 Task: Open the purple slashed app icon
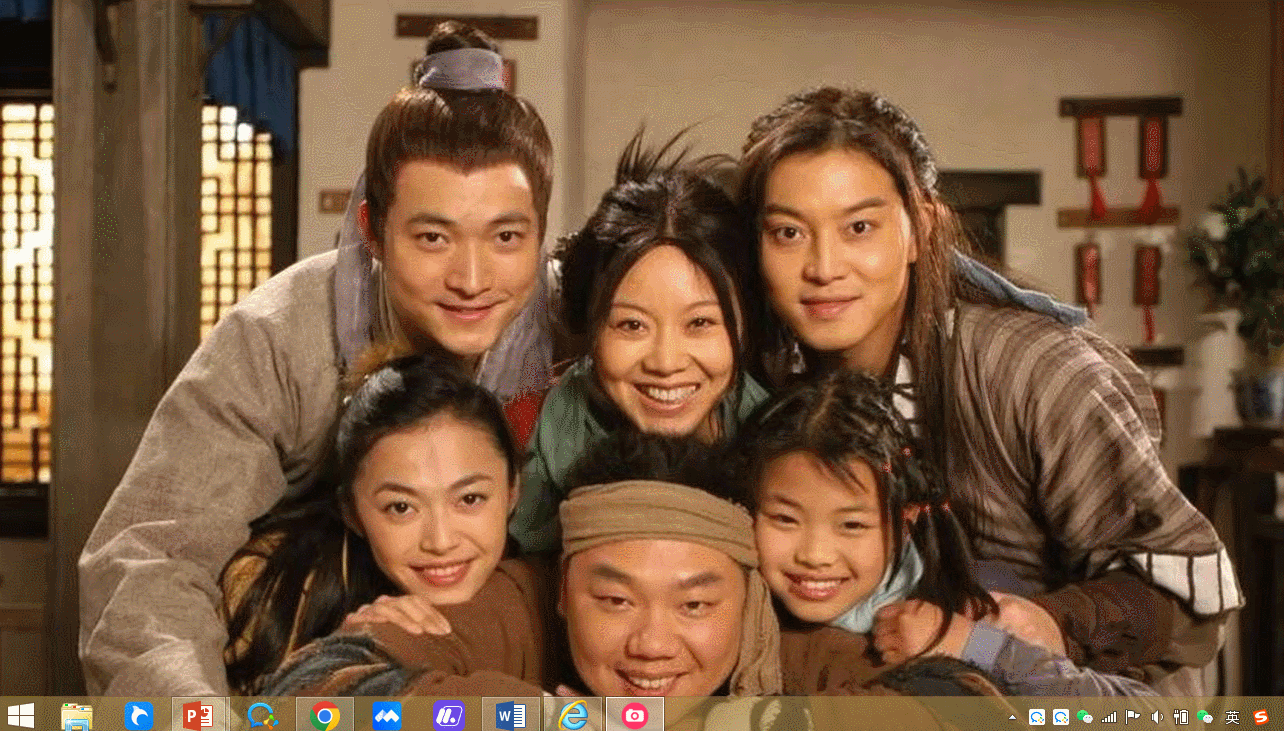pos(449,715)
